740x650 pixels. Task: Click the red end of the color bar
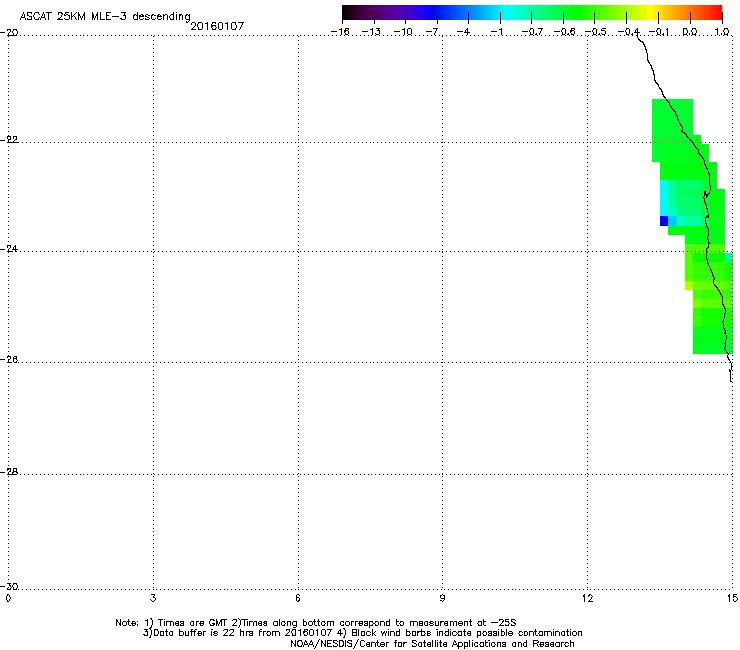(x=717, y=13)
